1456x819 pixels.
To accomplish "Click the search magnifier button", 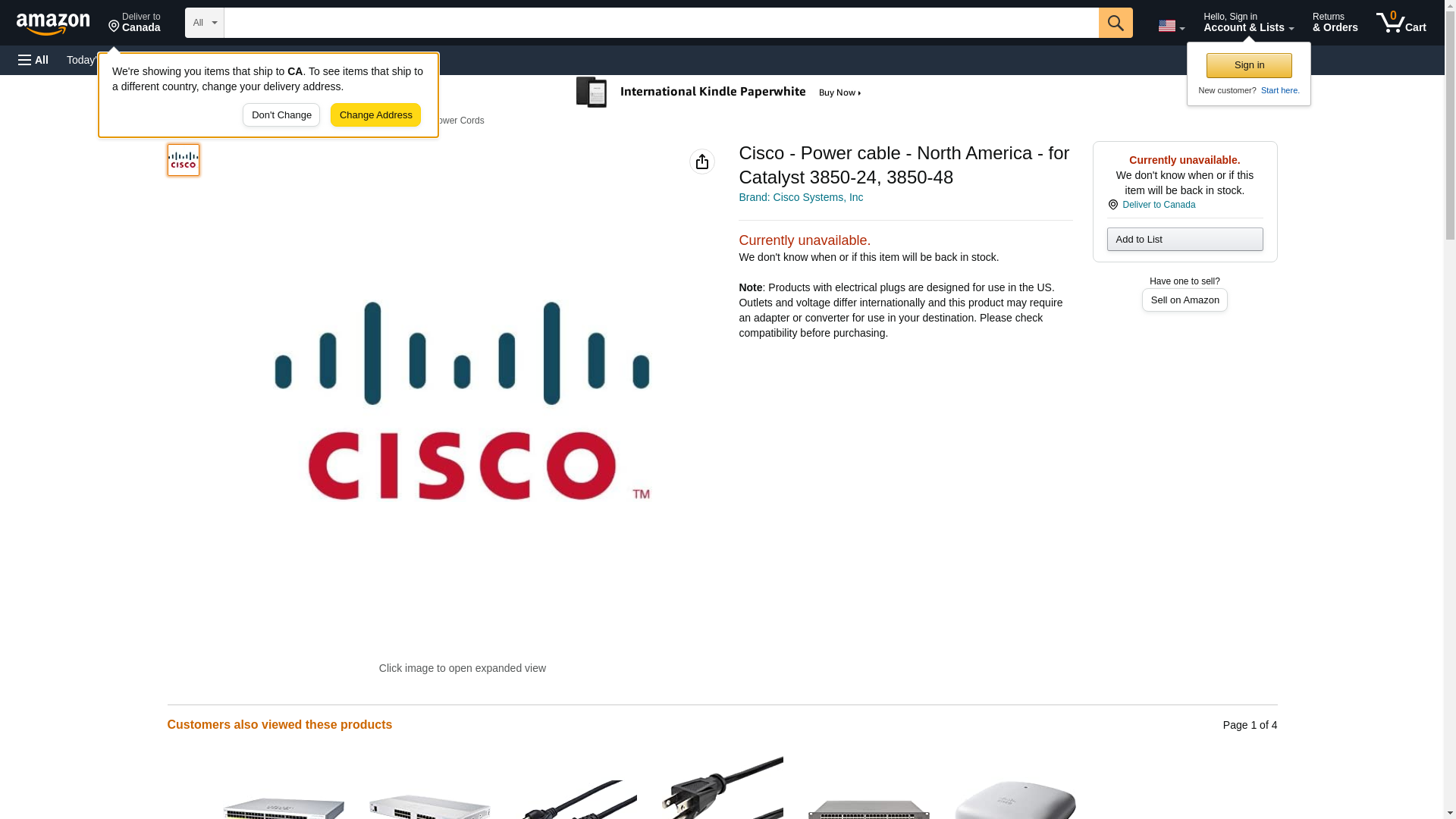I will [1115, 23].
